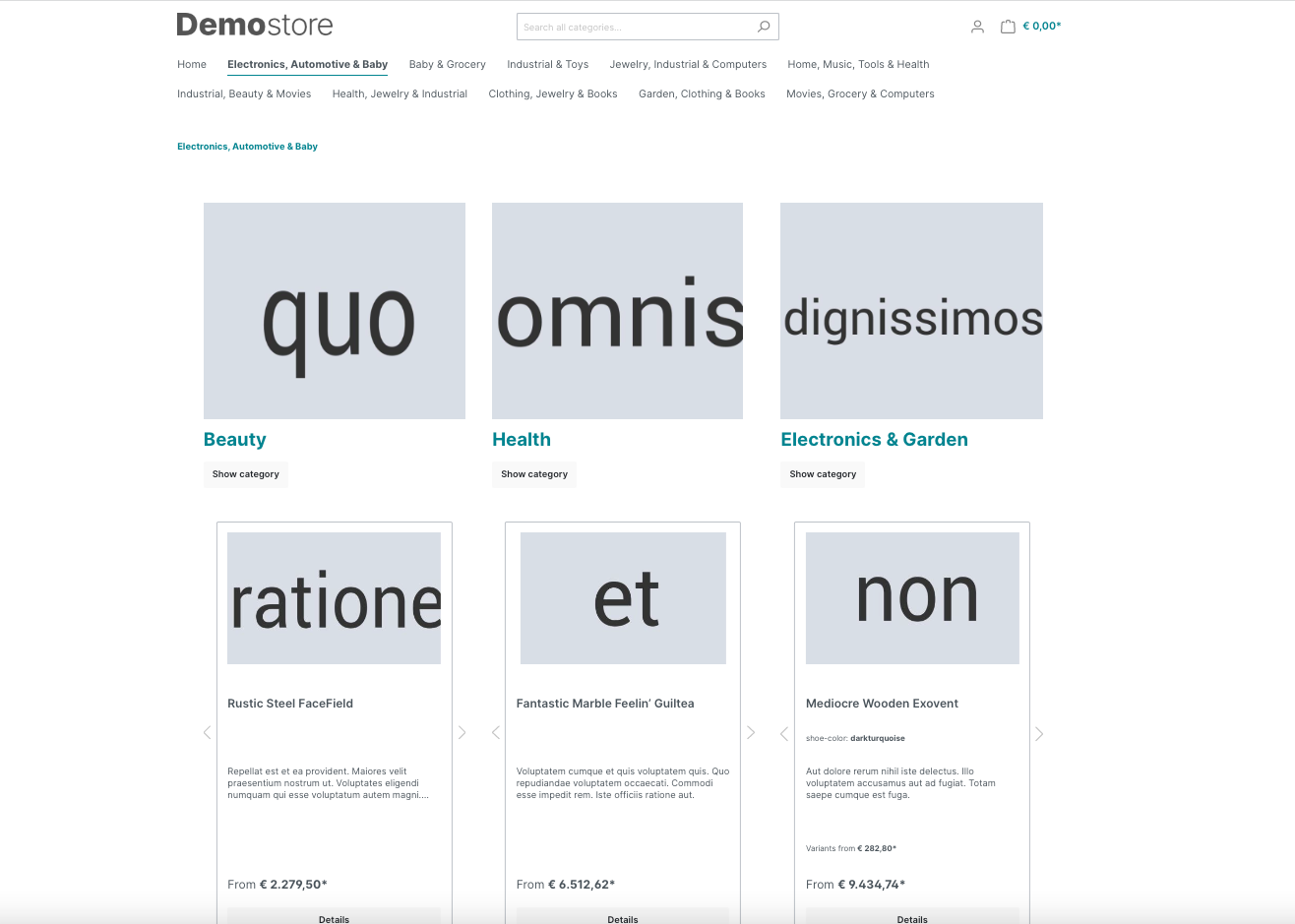This screenshot has height=924, width=1295.
Task: Select Electronics, Automotive & Baby in the navigation menu
Action: tap(307, 64)
